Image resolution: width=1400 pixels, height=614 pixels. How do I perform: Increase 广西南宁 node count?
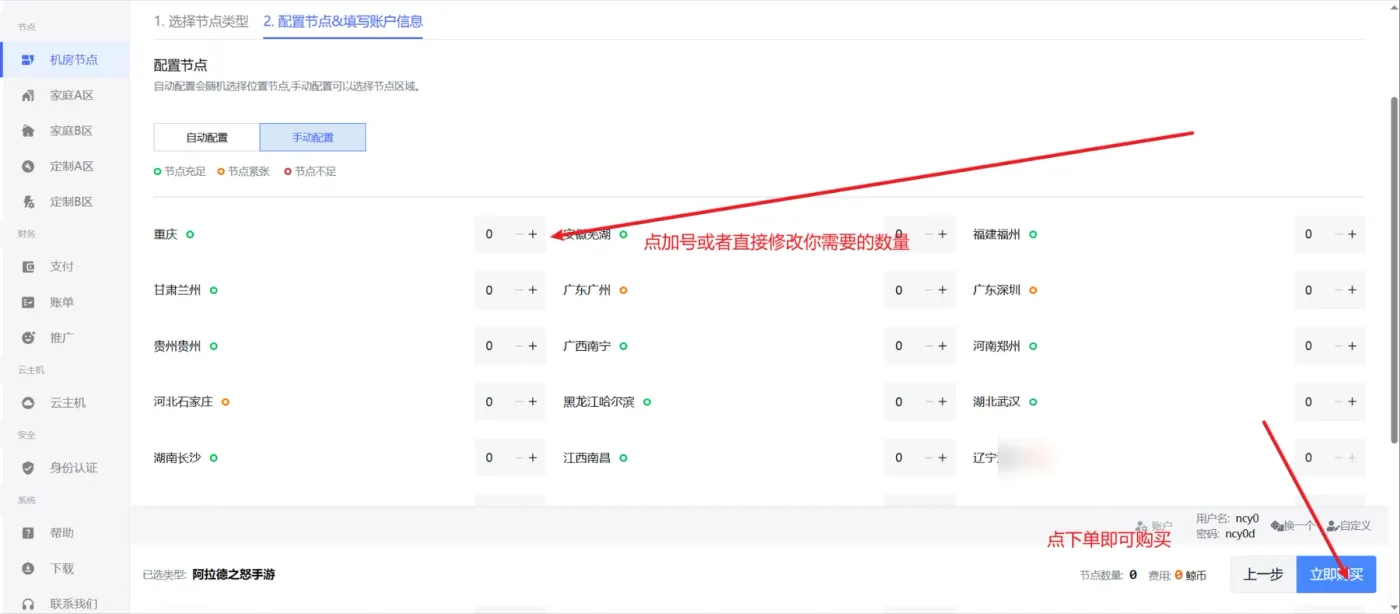[943, 346]
